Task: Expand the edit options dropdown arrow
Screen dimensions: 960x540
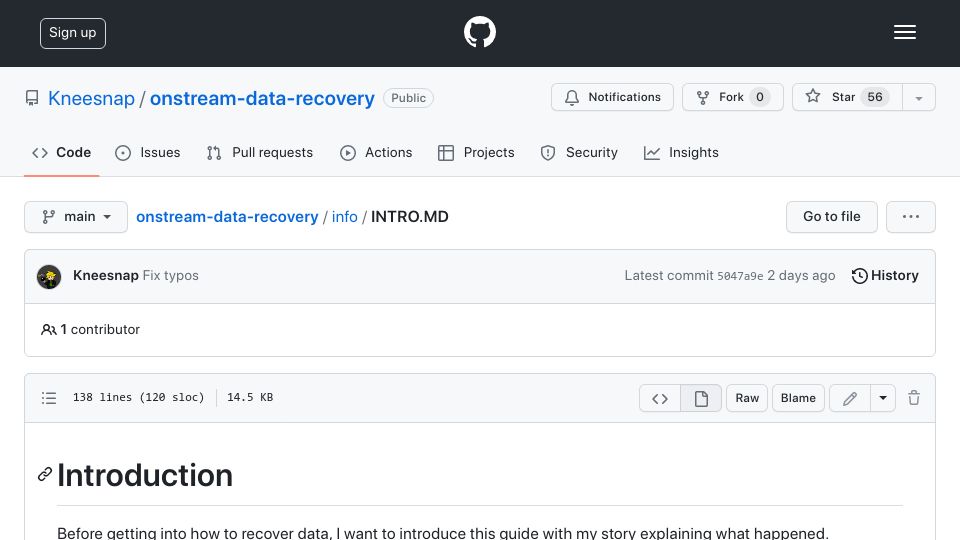Action: (883, 399)
